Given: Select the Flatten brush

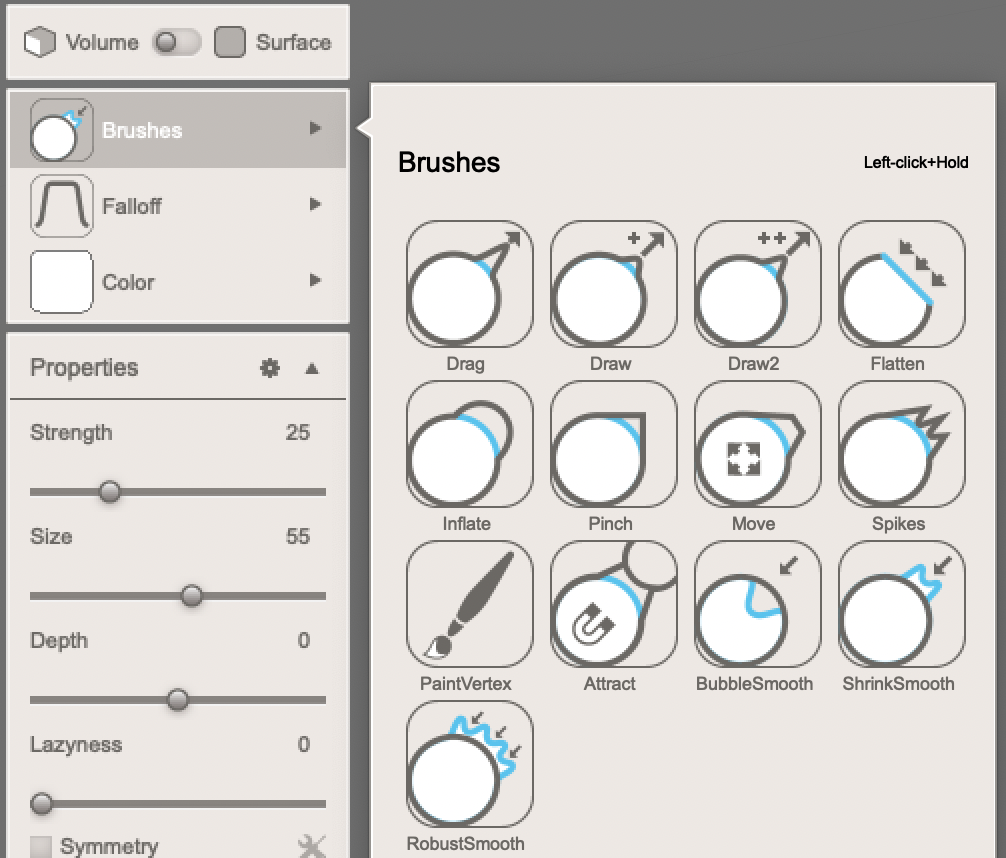Looking at the screenshot, I should coord(899,283).
